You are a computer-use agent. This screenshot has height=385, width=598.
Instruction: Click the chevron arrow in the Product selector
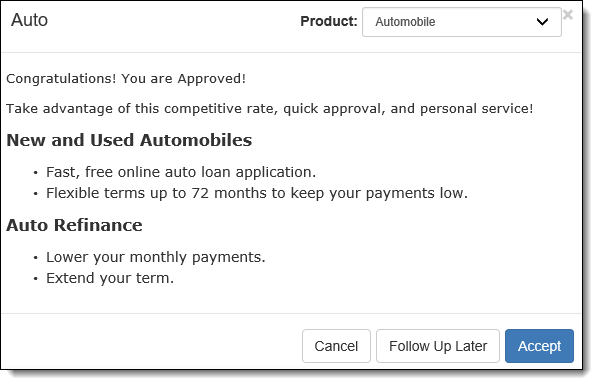pyautogui.click(x=542, y=22)
